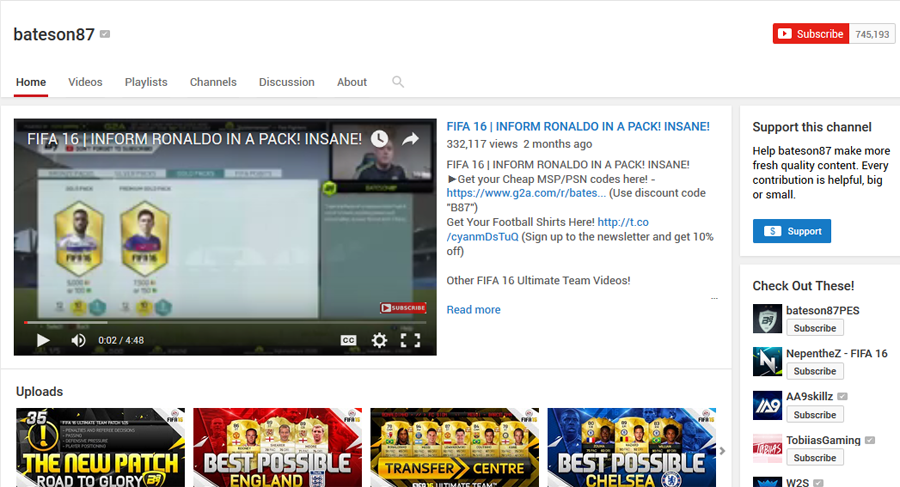Click the Subscribe watermark overlay in video
900x487 pixels.
tap(403, 308)
